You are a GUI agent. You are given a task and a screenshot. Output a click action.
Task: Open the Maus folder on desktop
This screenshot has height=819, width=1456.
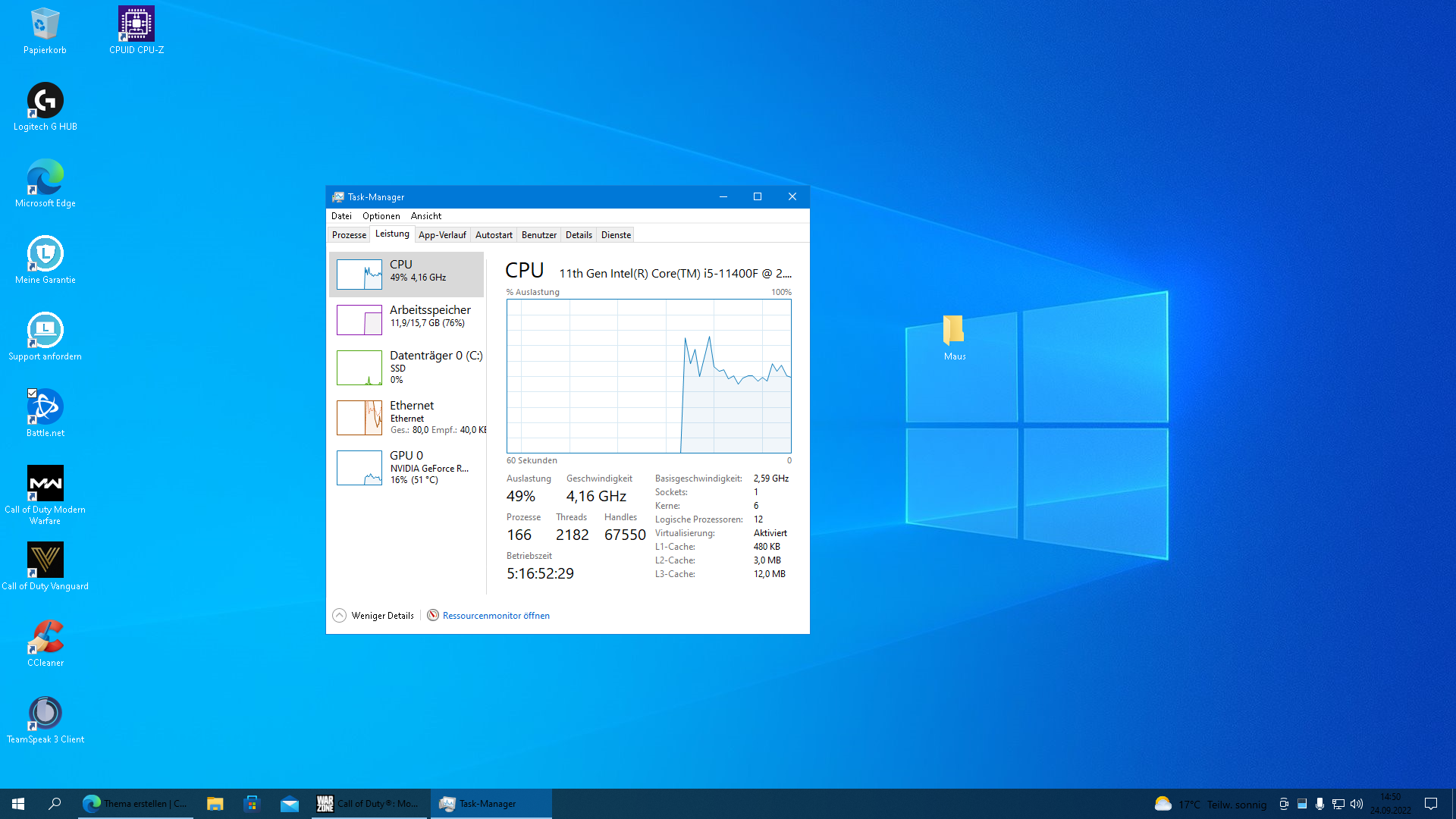pos(954,331)
